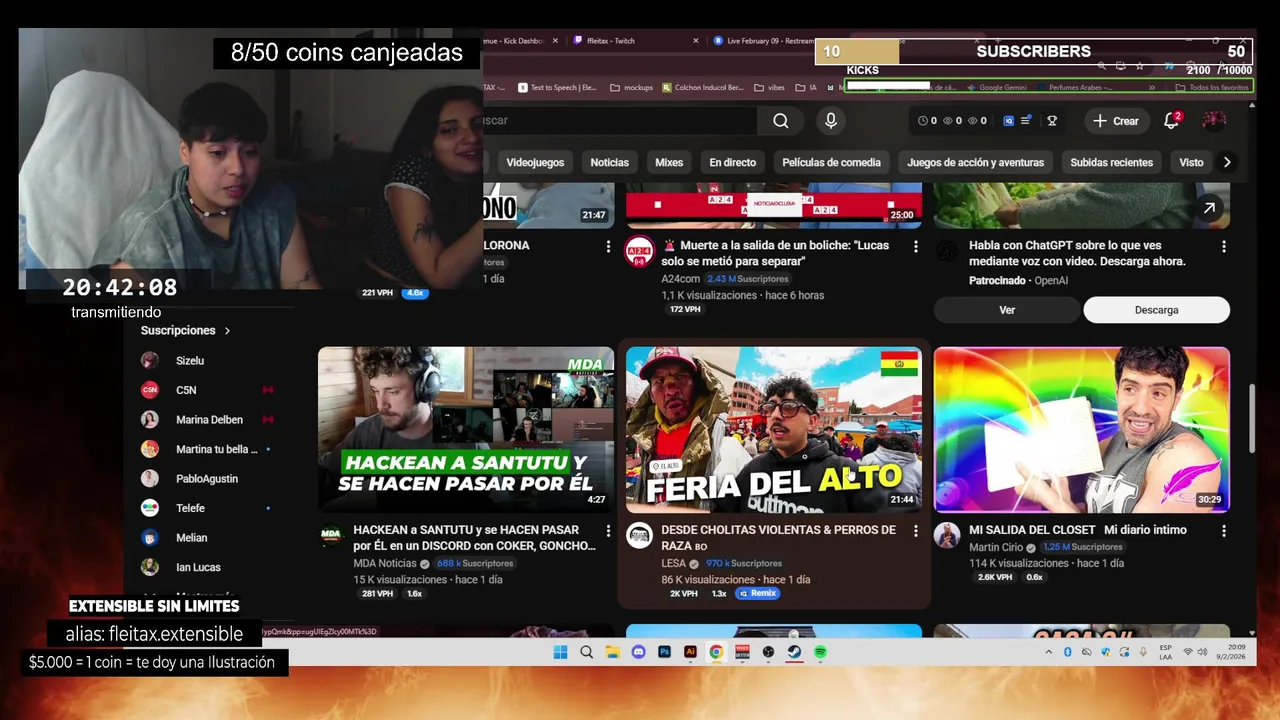Open Illustrator from the taskbar
The image size is (1280, 720).
(x=690, y=652)
